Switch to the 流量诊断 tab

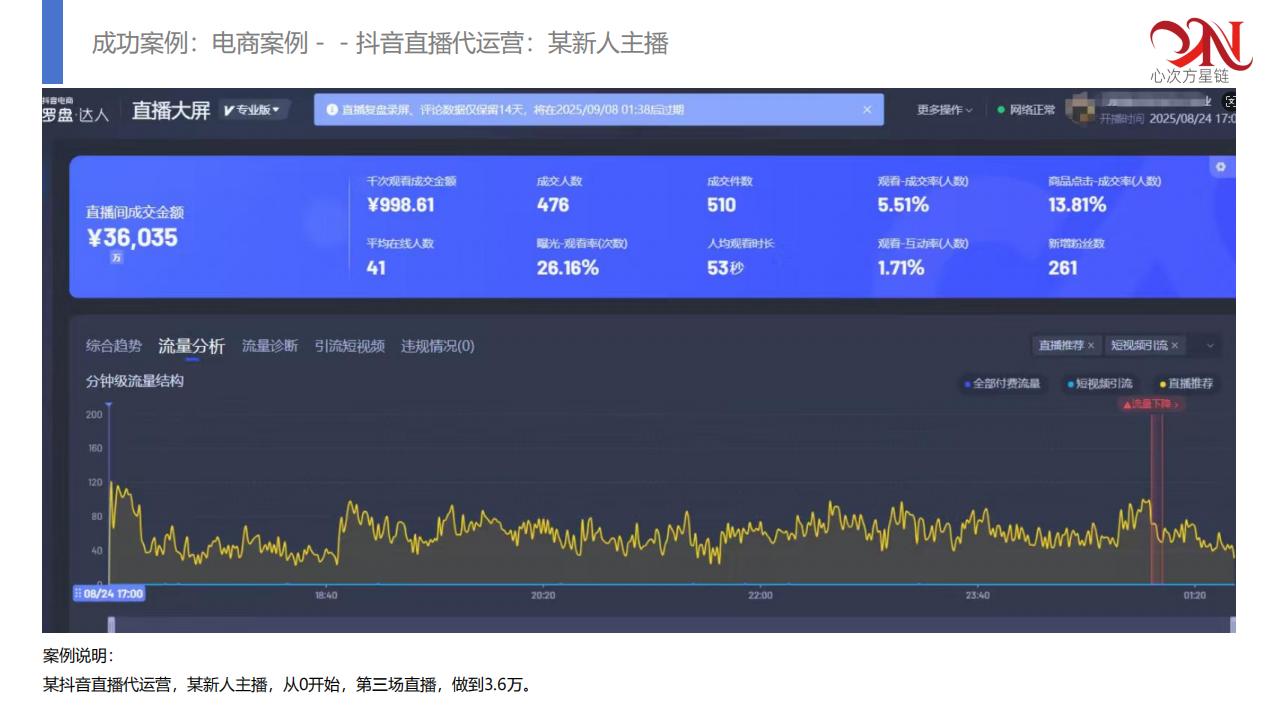(x=269, y=346)
